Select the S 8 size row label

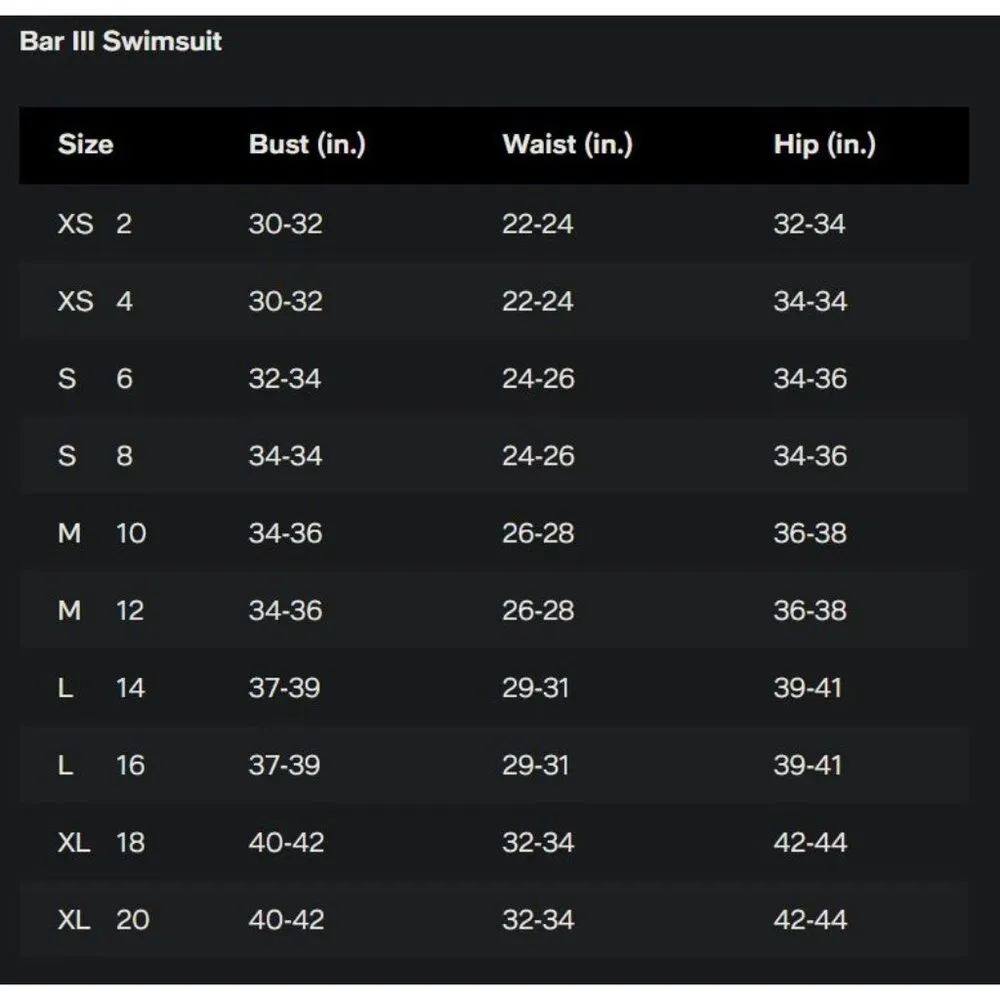click(94, 456)
